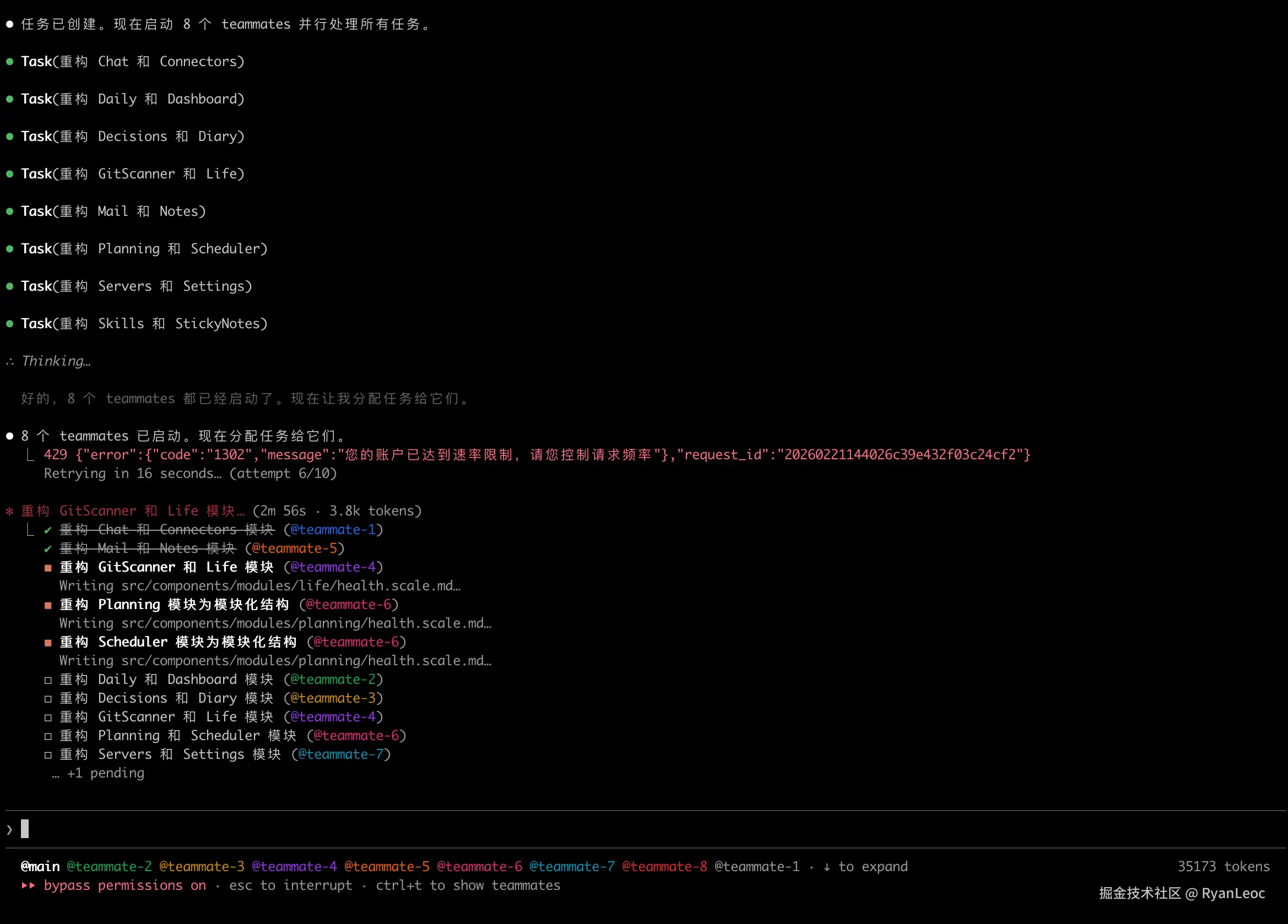This screenshot has width=1288, height=924.
Task: Click the bypass permissions double-arrow icon
Action: click(28, 885)
